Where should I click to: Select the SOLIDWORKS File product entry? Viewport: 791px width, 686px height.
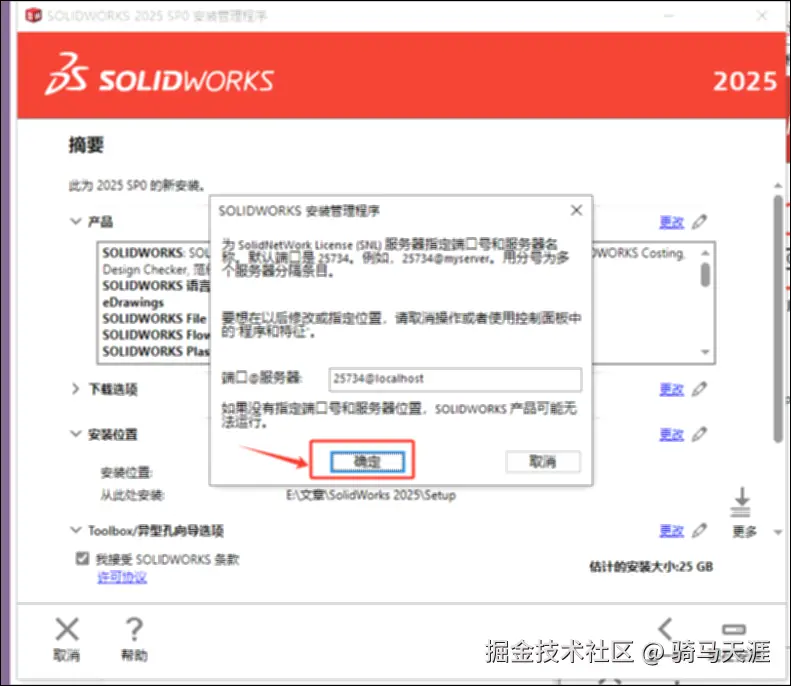pos(154,318)
